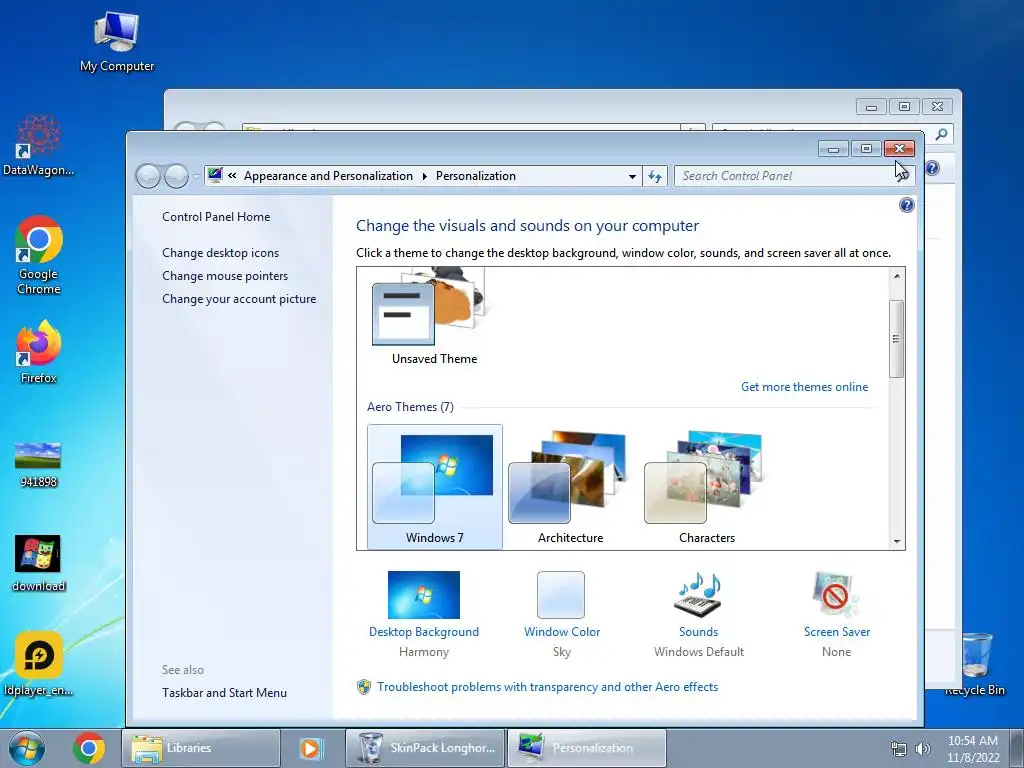Image resolution: width=1024 pixels, height=768 pixels.
Task: Open Change your account picture link
Action: pyautogui.click(x=239, y=299)
